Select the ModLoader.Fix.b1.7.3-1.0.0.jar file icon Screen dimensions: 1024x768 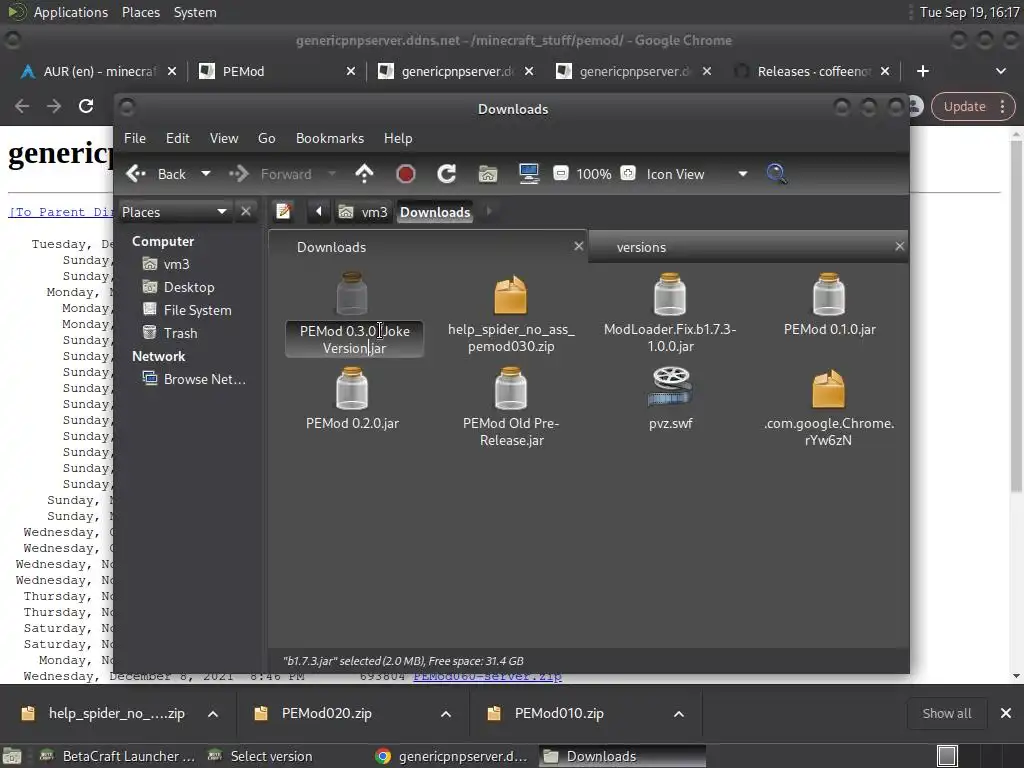click(670, 295)
